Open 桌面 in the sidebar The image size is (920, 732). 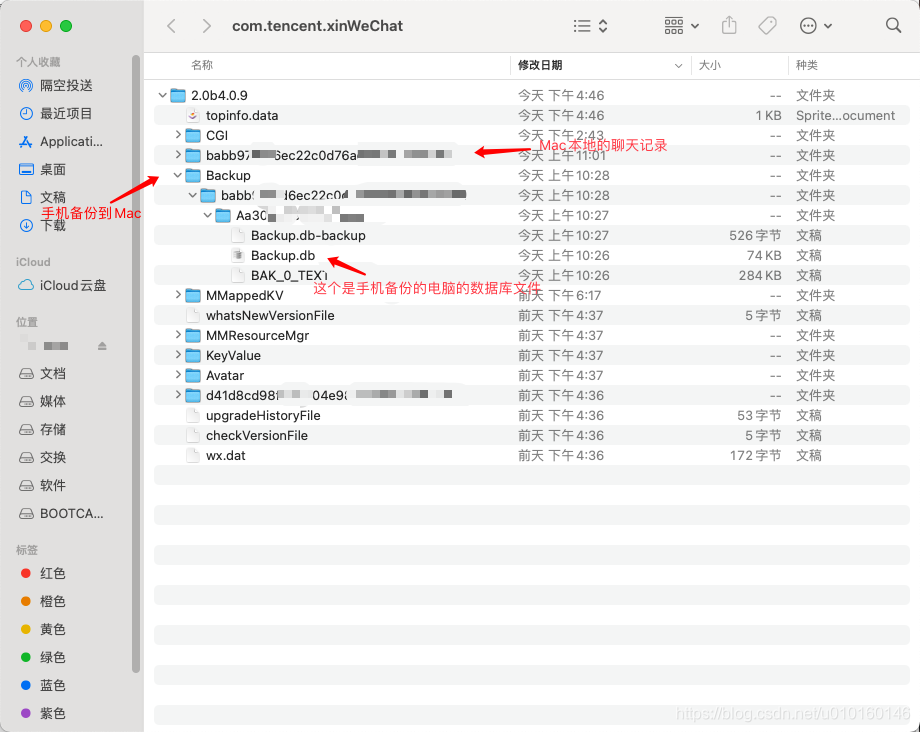coord(42,170)
